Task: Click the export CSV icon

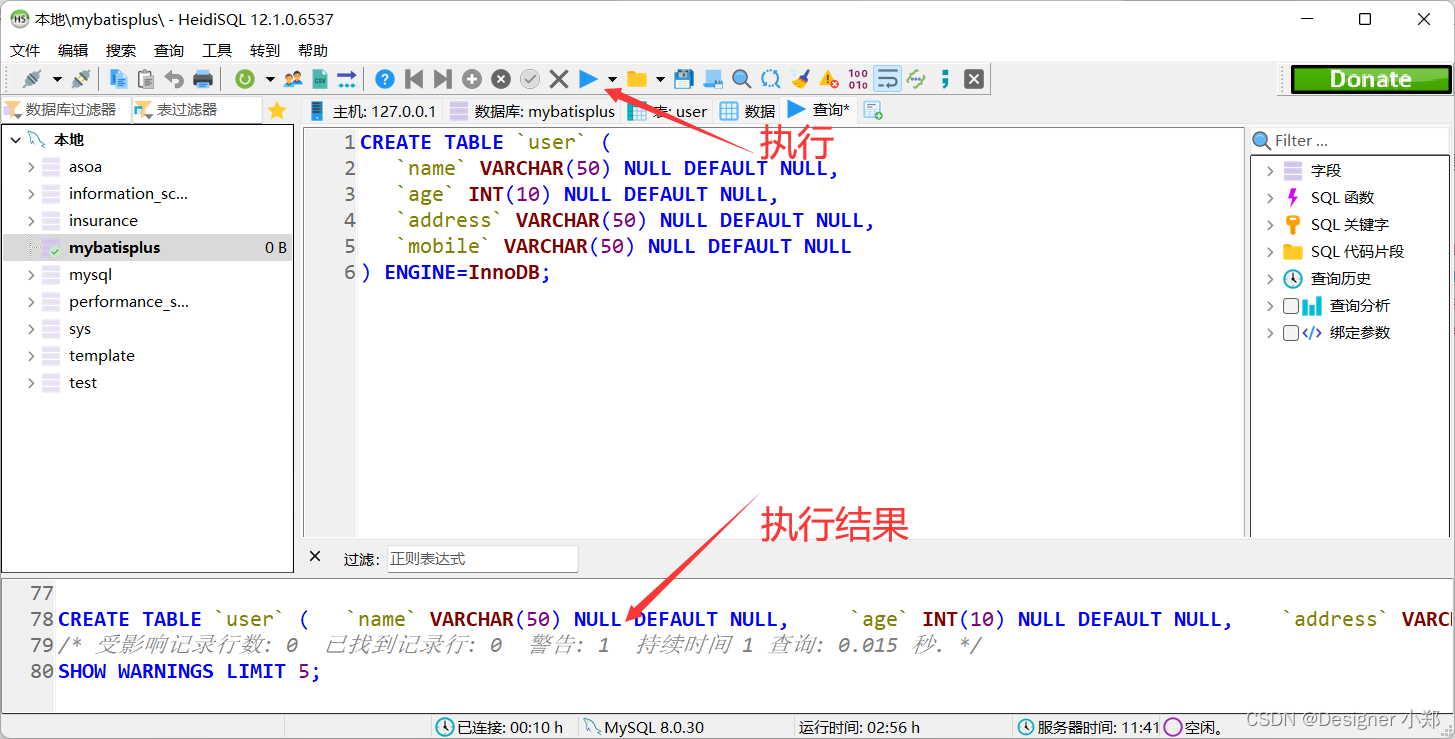Action: click(320, 79)
